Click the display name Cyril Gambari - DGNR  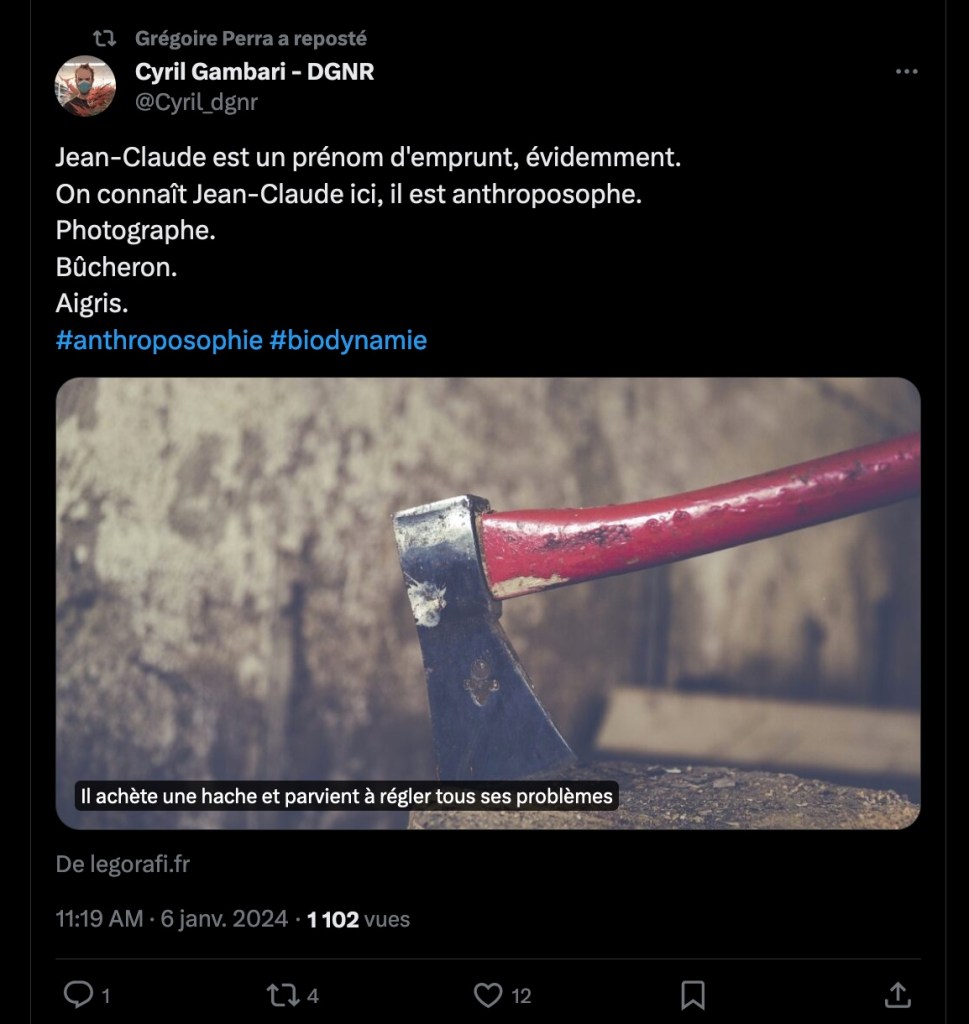pyautogui.click(x=254, y=72)
